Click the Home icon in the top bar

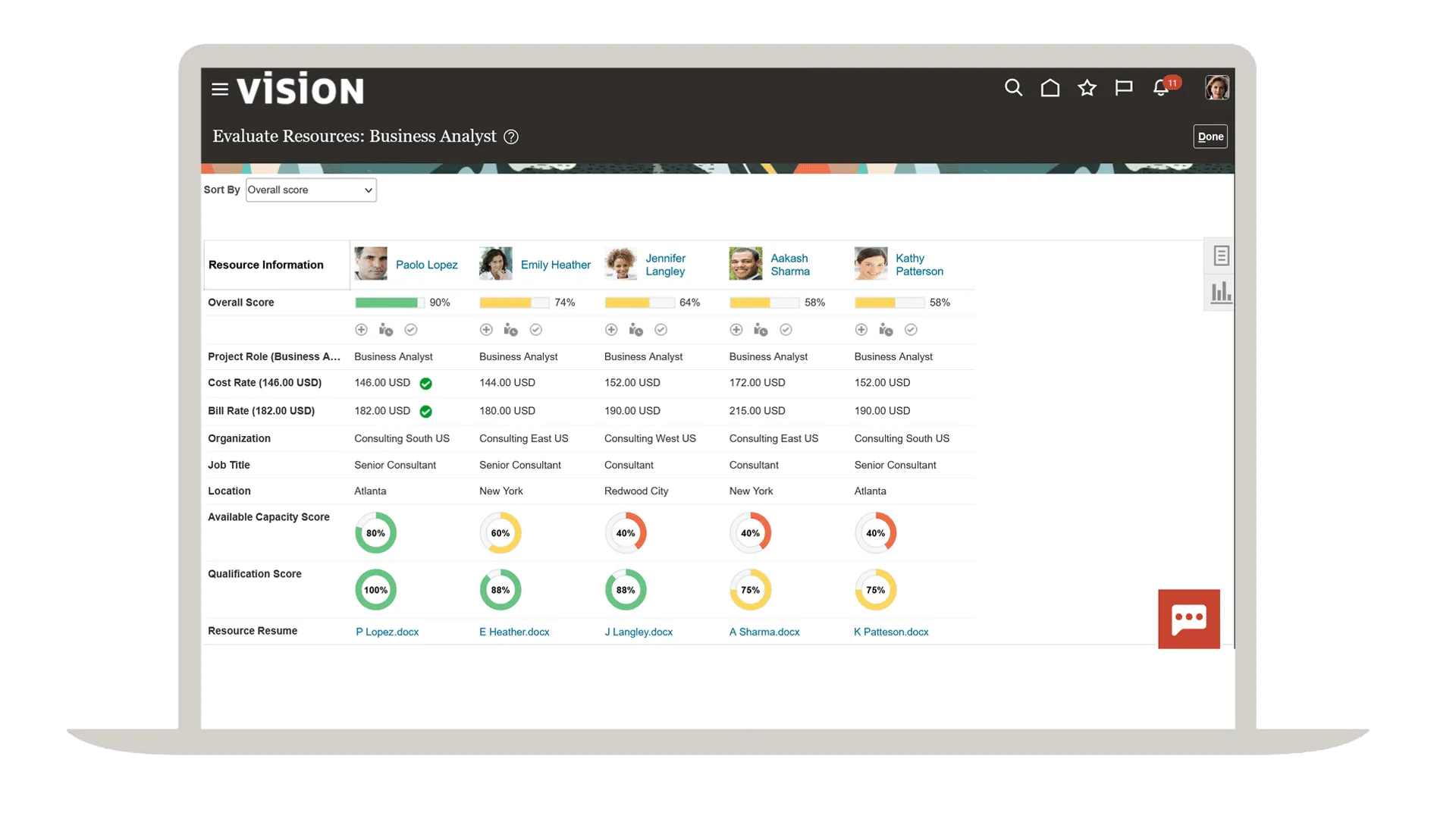(x=1050, y=88)
